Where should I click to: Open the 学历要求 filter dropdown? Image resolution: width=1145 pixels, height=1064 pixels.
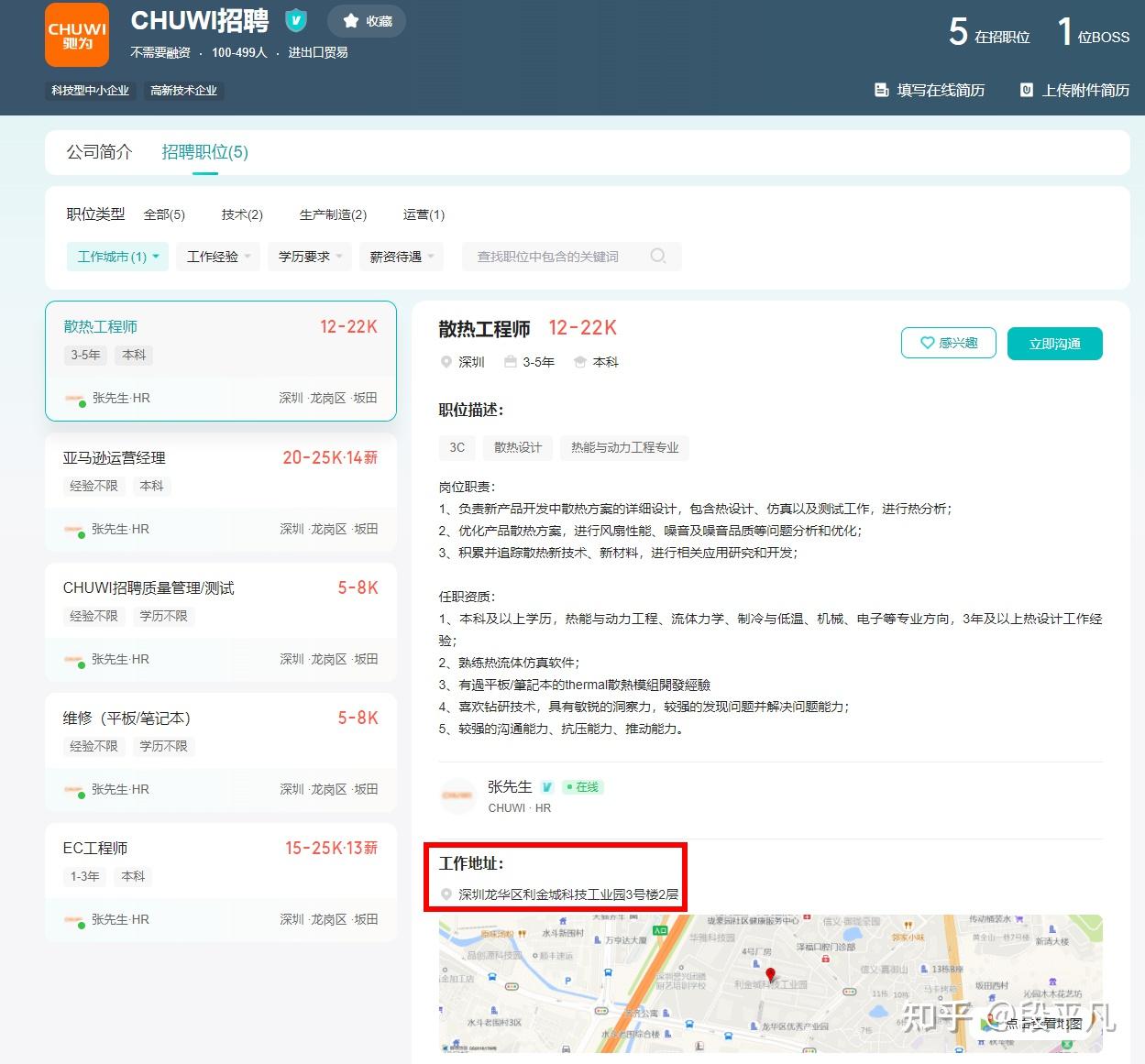click(x=309, y=257)
